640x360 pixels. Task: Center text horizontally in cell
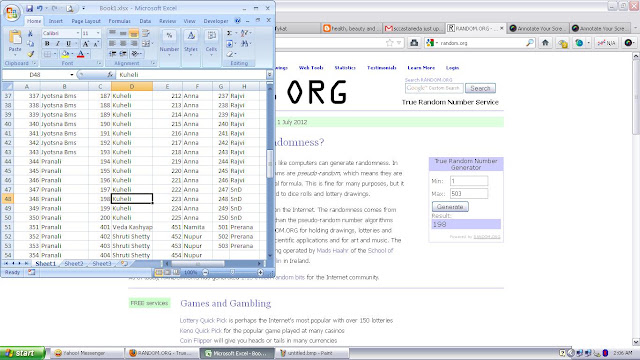click(123, 44)
